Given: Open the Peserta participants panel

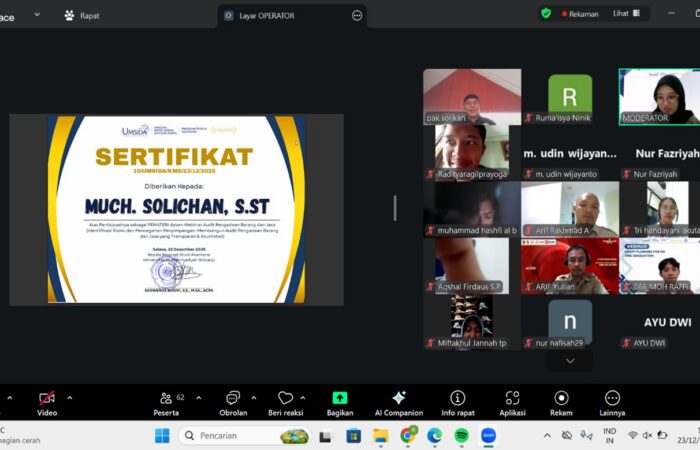Looking at the screenshot, I should click(166, 398).
